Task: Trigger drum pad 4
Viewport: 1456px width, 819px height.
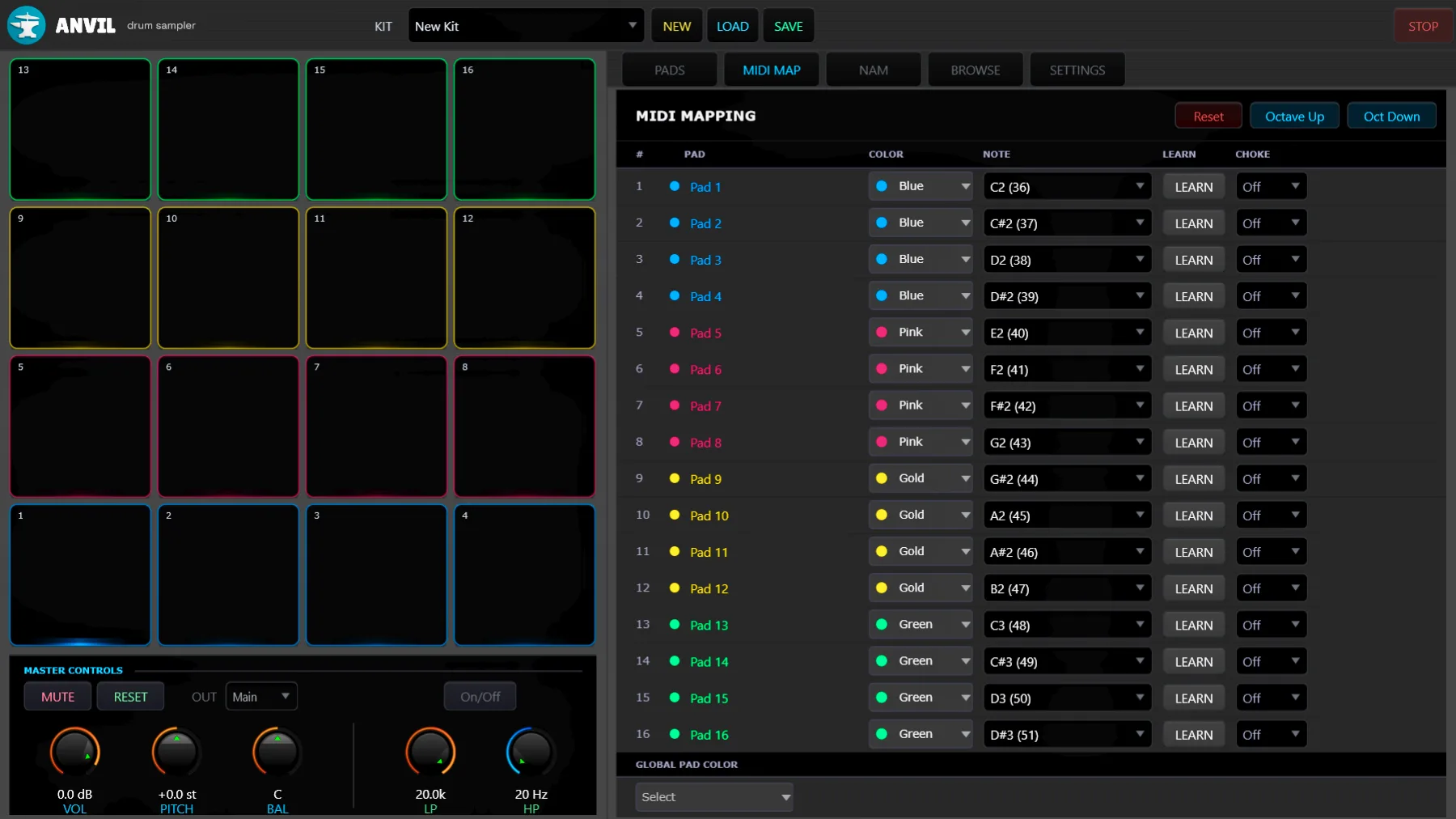Action: coord(524,575)
